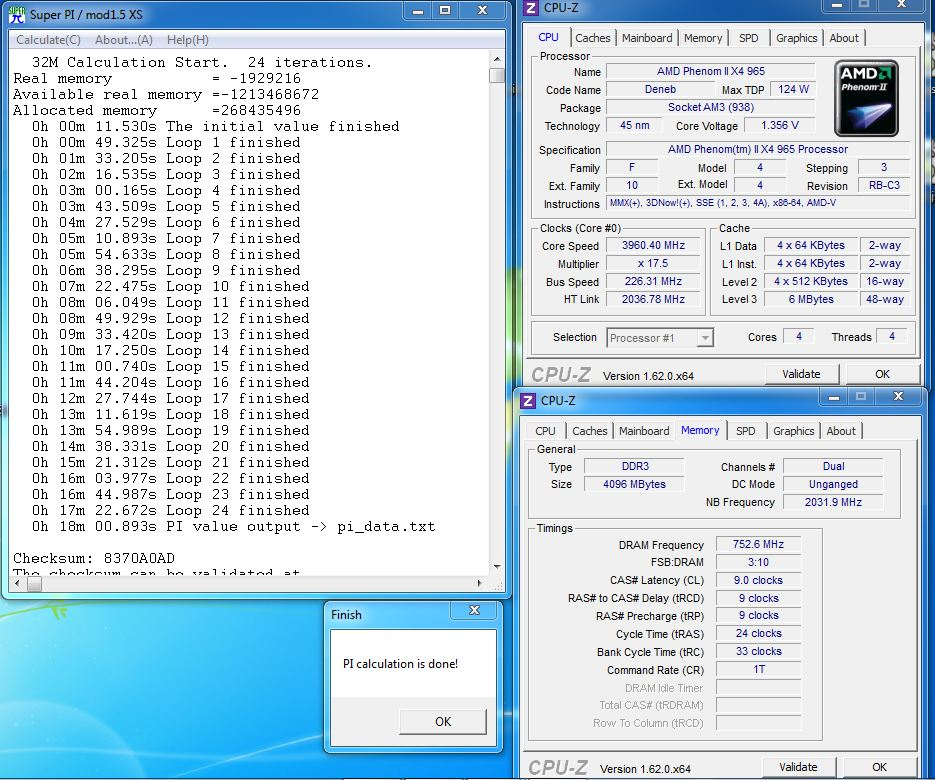This screenshot has height=780, width=935.
Task: Click the DRAM Frequency value 752.6 MHz
Action: (758, 544)
